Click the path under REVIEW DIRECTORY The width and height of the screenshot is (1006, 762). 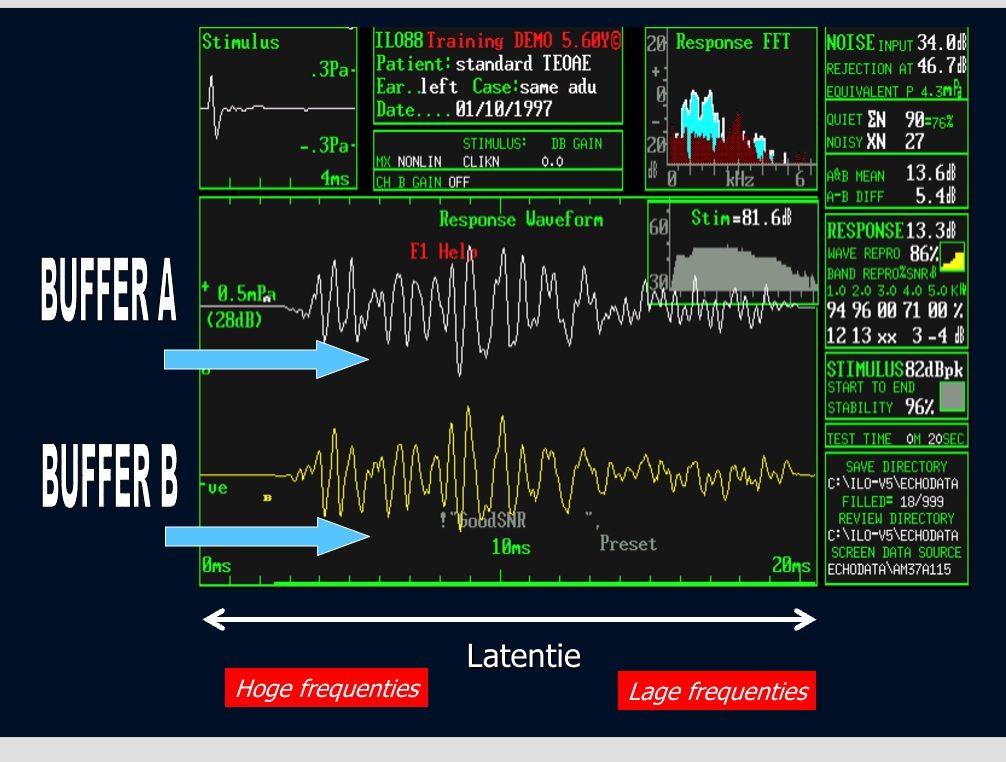pos(892,536)
